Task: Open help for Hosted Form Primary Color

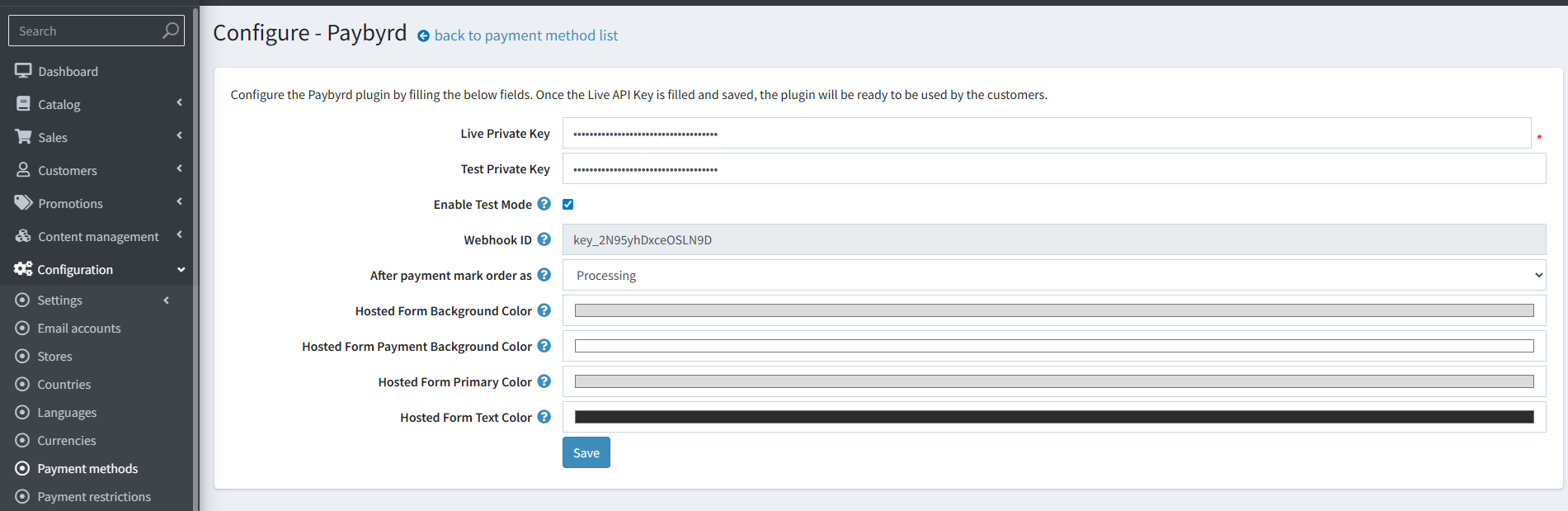Action: [x=544, y=381]
